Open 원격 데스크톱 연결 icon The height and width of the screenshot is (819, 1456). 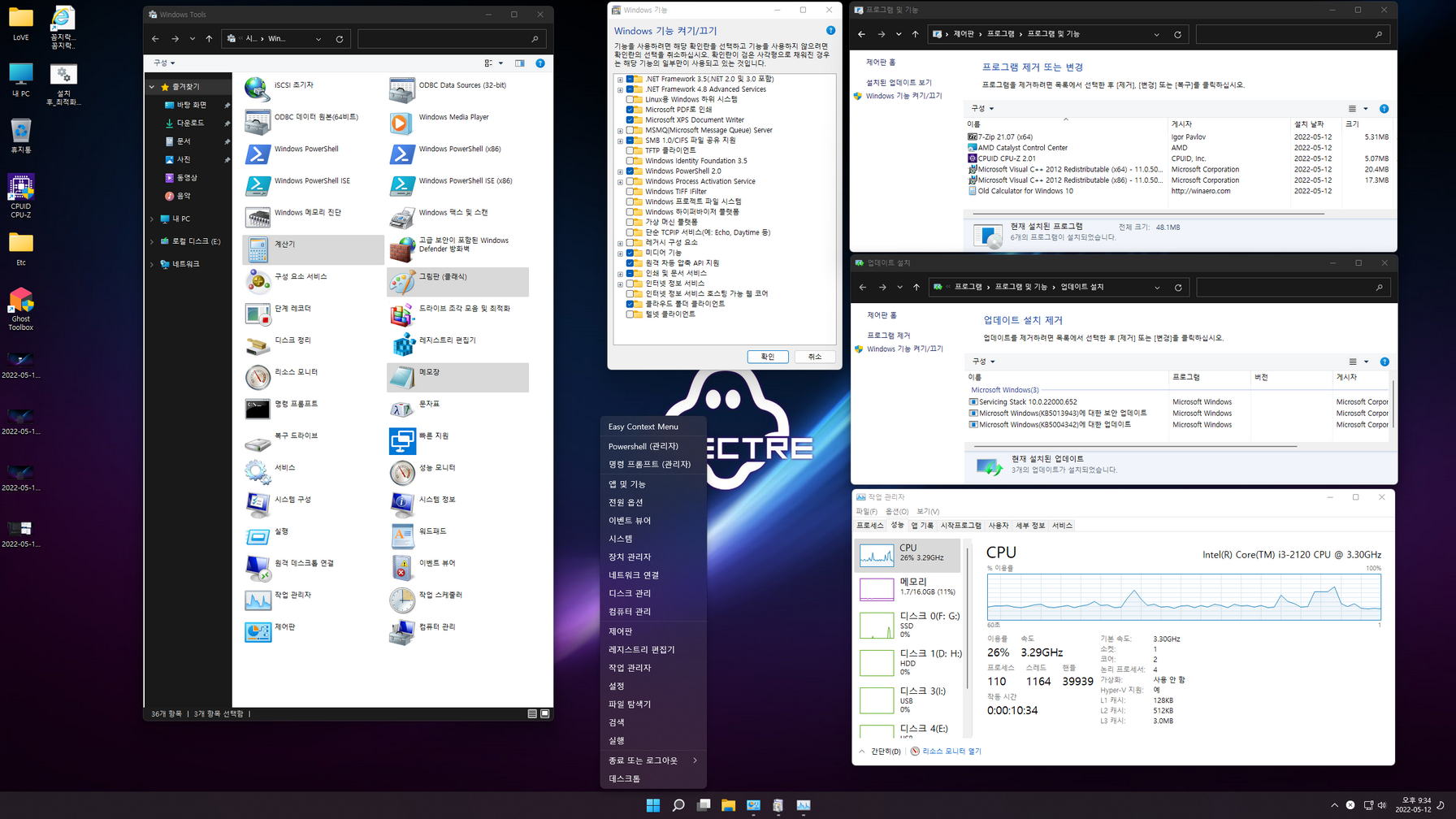pos(258,567)
